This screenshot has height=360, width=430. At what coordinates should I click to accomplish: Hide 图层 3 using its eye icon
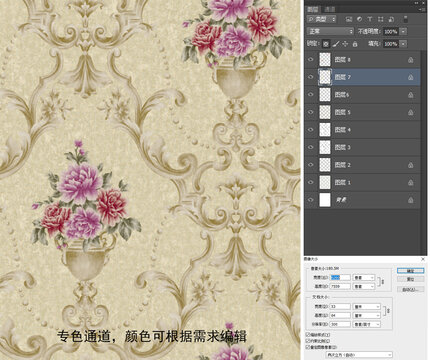(x=311, y=147)
